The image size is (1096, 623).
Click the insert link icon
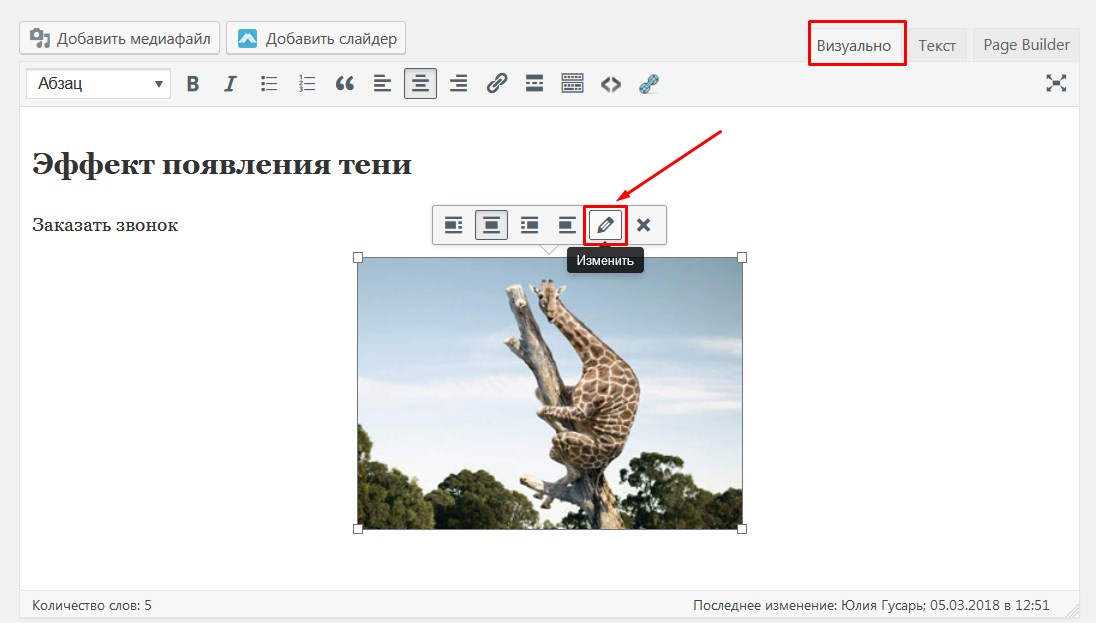497,84
